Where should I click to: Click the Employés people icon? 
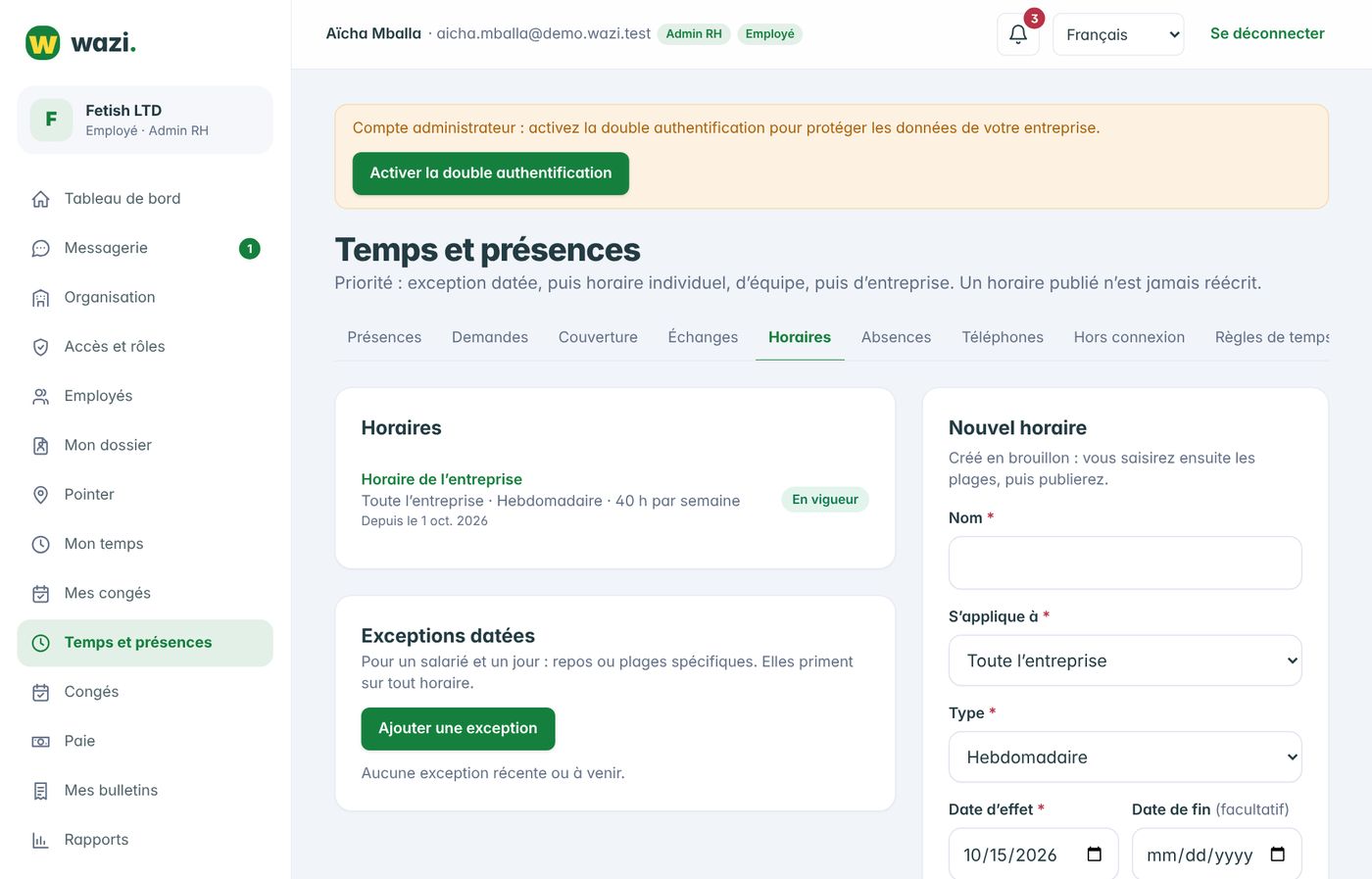40,396
